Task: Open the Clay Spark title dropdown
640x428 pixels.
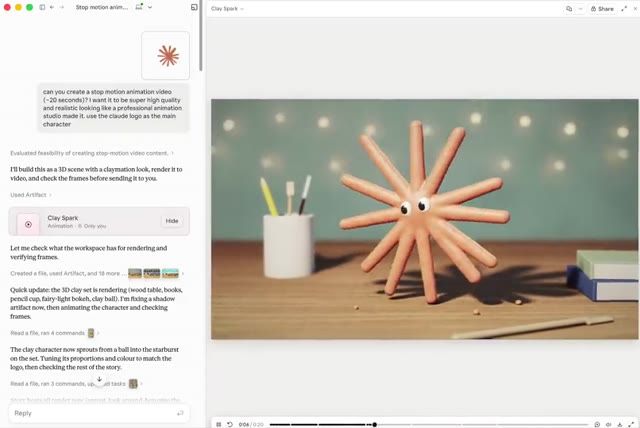Action: [x=227, y=9]
